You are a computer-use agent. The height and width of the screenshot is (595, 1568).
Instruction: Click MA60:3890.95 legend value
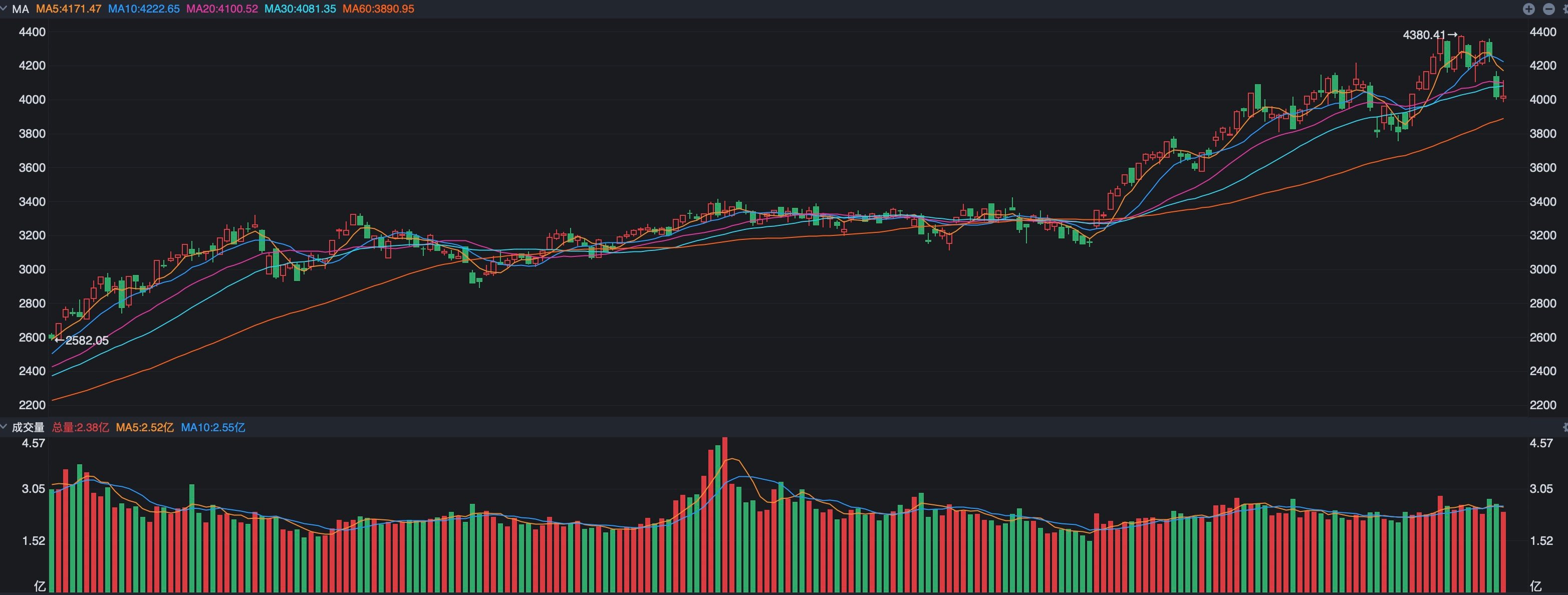coord(379,9)
